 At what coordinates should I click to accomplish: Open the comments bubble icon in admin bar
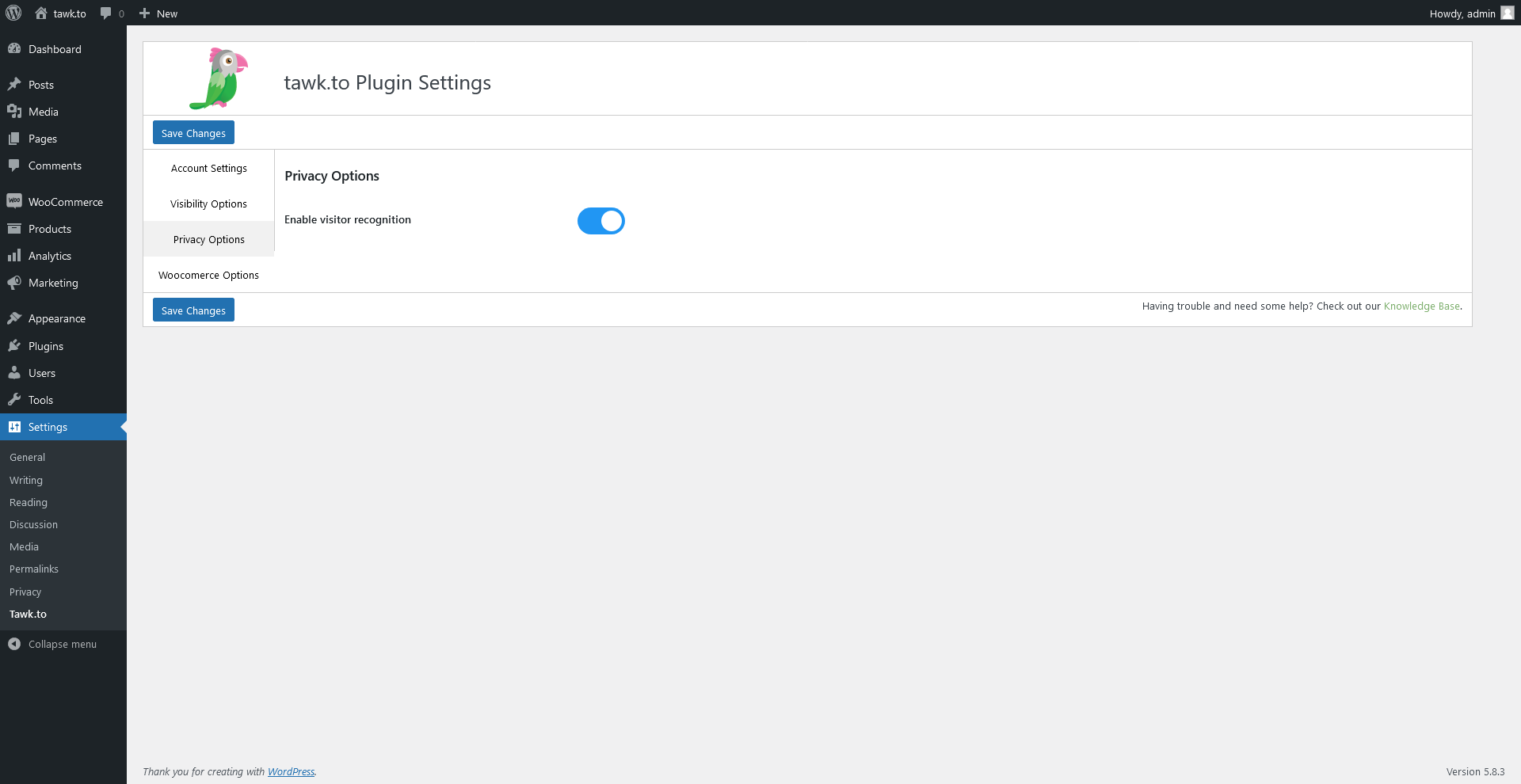(106, 13)
